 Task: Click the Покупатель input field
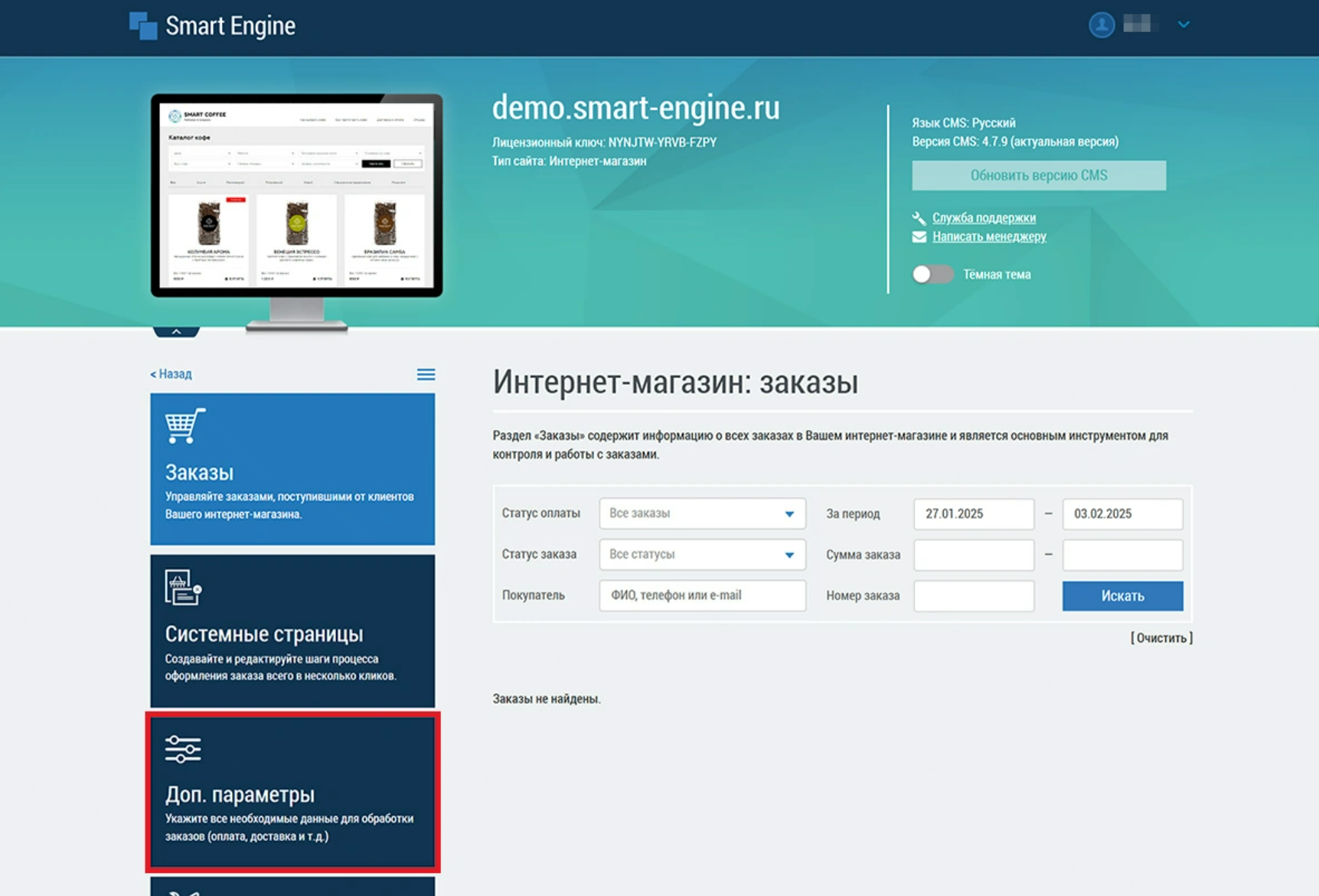point(702,595)
